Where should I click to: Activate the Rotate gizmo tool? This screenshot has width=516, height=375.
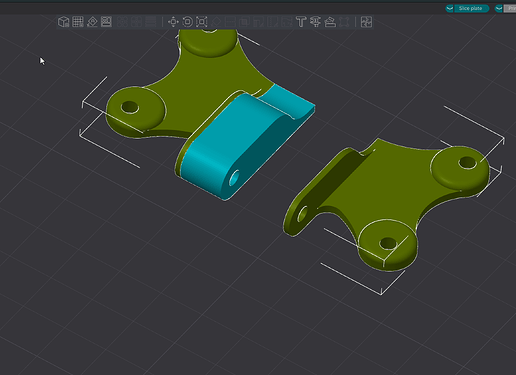188,22
